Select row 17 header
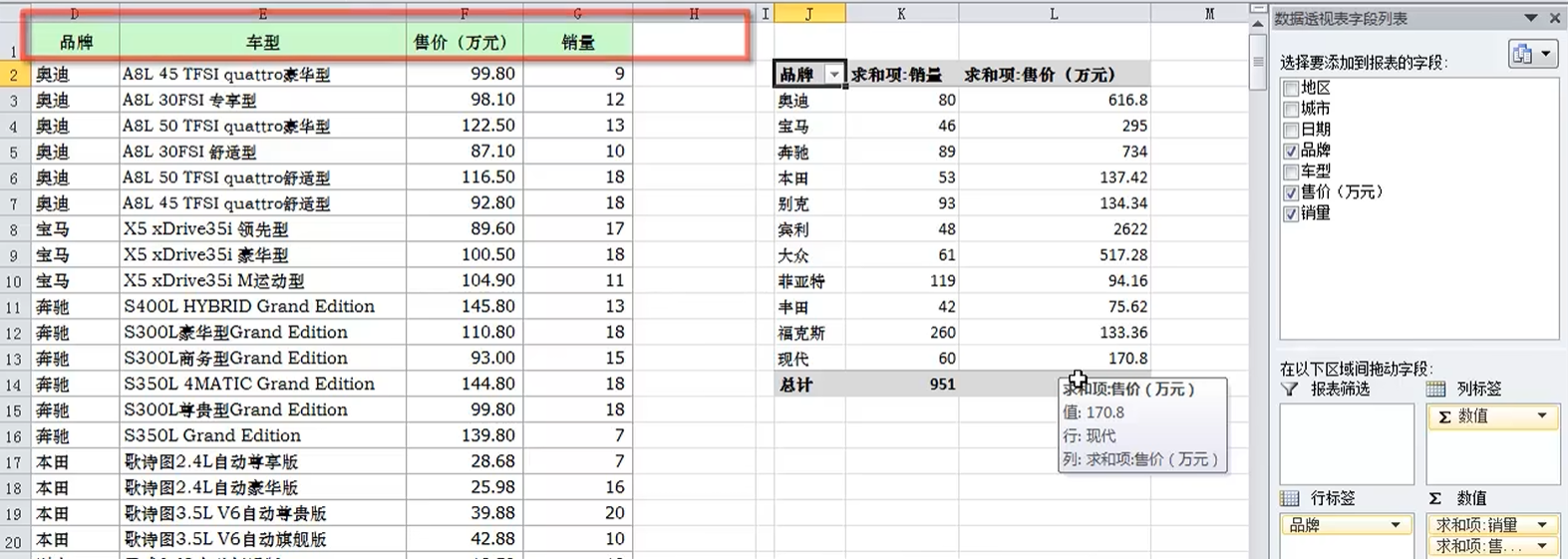 14,462
